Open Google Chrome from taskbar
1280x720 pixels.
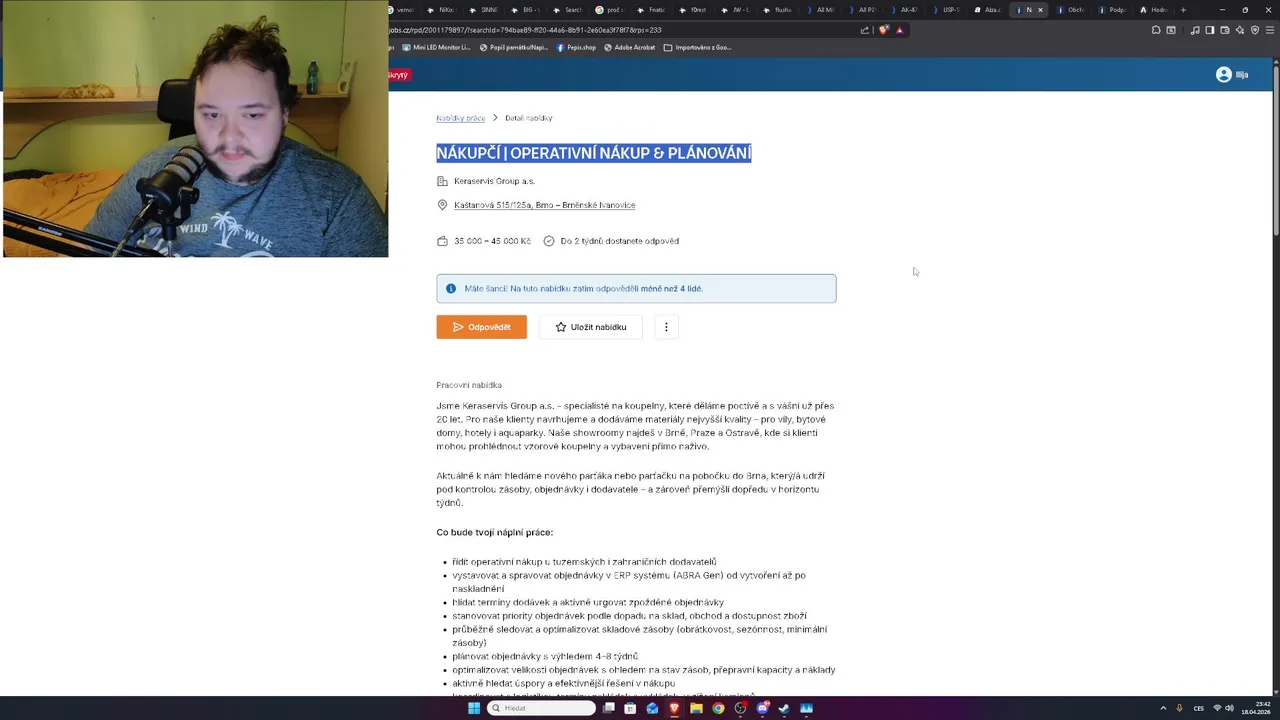pyautogui.click(x=718, y=708)
